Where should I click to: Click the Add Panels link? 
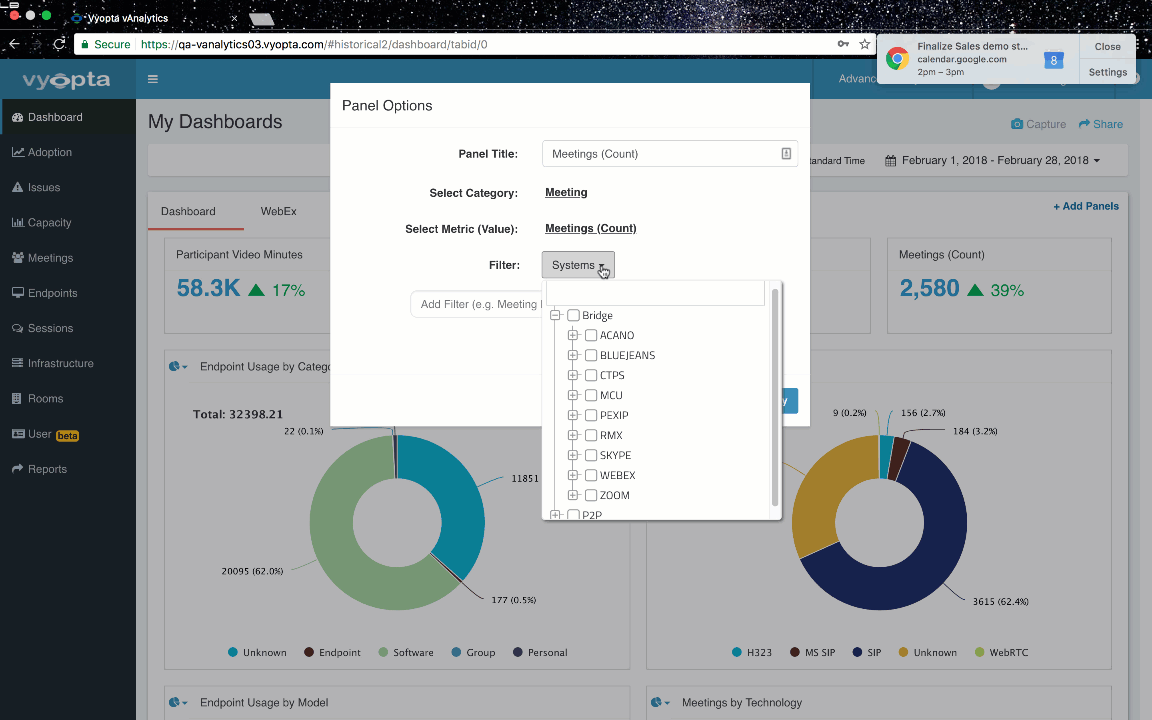(1085, 206)
